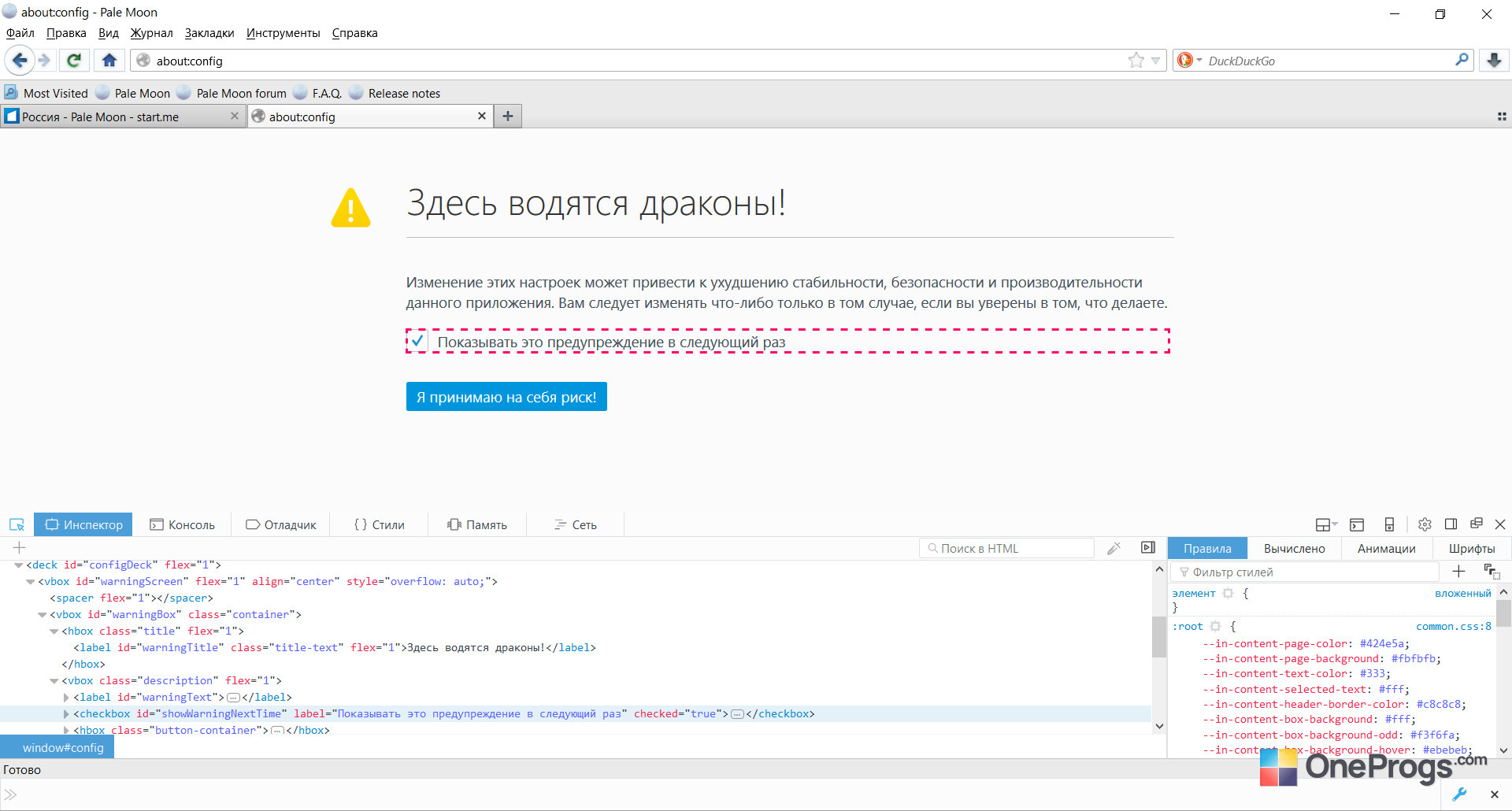Click 'Я принимаю на себя риск!' button
The width and height of the screenshot is (1512, 811).
(506, 397)
